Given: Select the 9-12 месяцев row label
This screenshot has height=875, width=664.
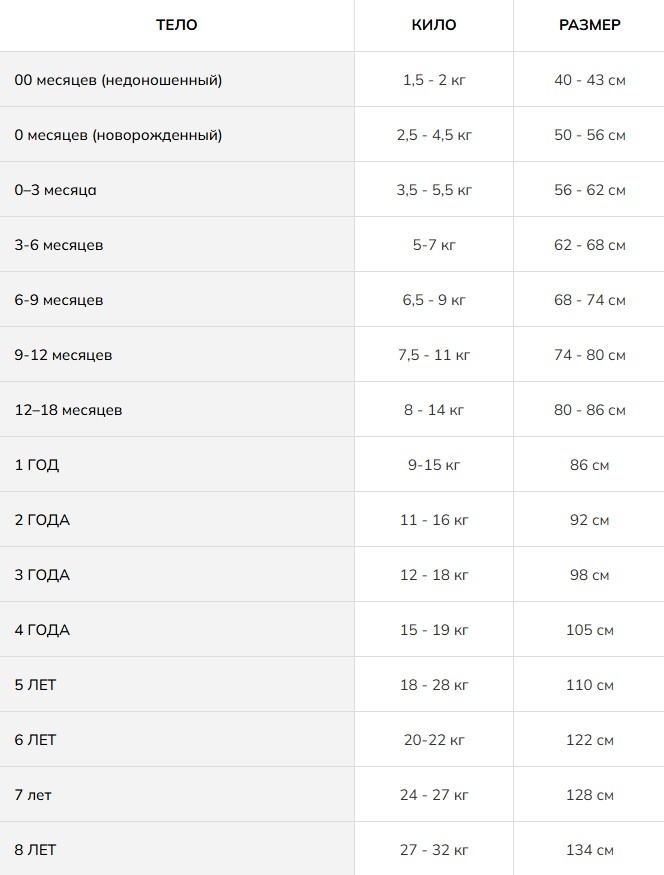Looking at the screenshot, I should pyautogui.click(x=63, y=355).
